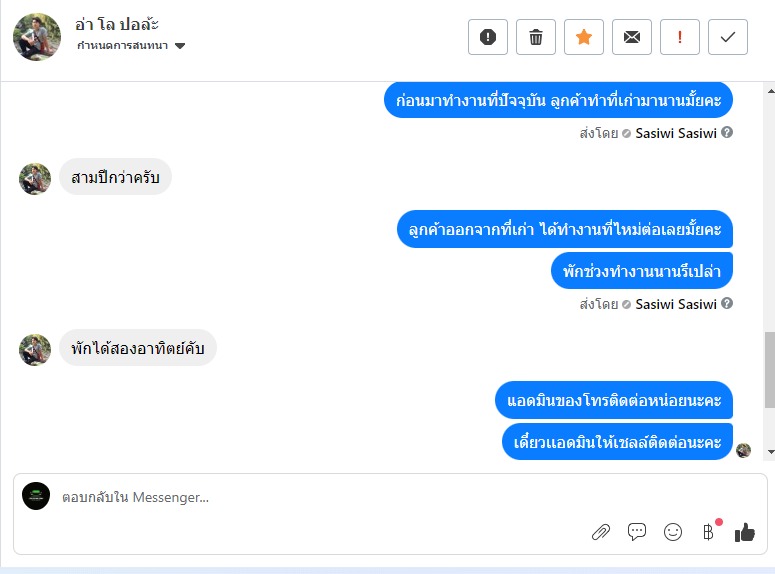Attach a file with paperclip icon
Image resolution: width=775 pixels, height=574 pixels.
pyautogui.click(x=601, y=532)
